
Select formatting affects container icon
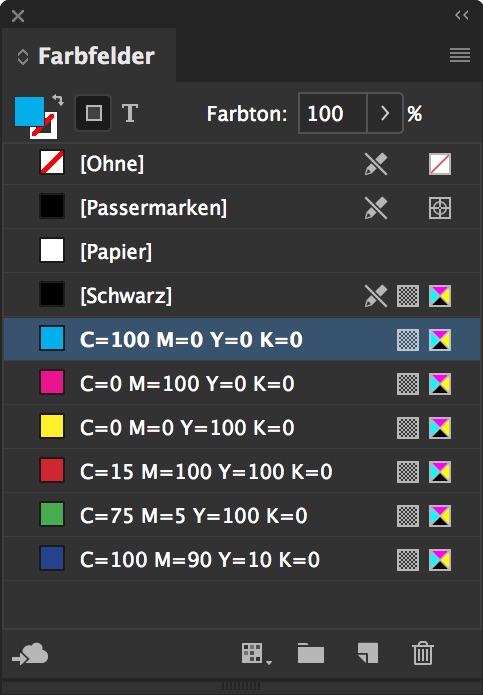coord(93,113)
